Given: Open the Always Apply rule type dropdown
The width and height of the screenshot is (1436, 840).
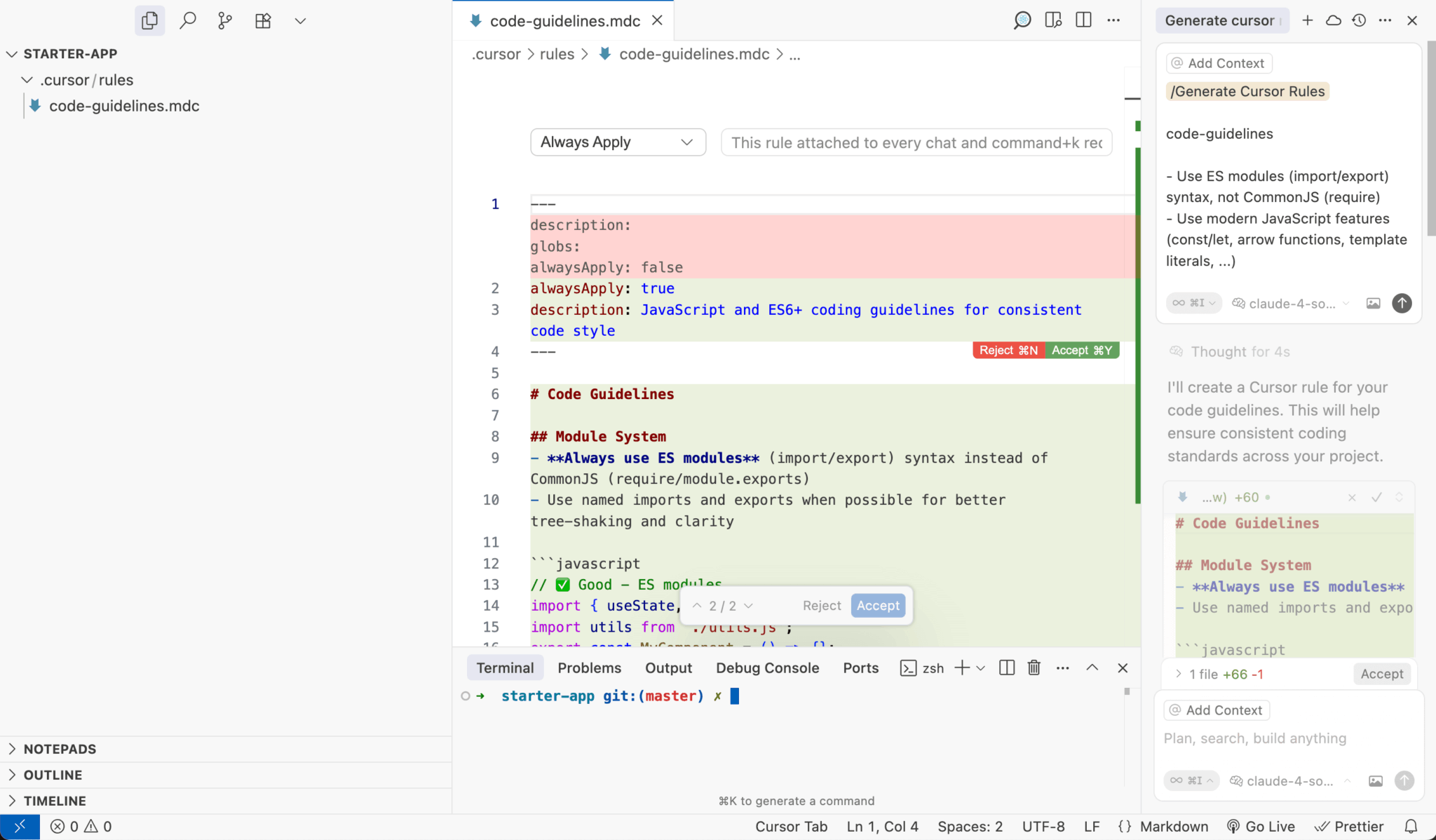Looking at the screenshot, I should click(618, 142).
